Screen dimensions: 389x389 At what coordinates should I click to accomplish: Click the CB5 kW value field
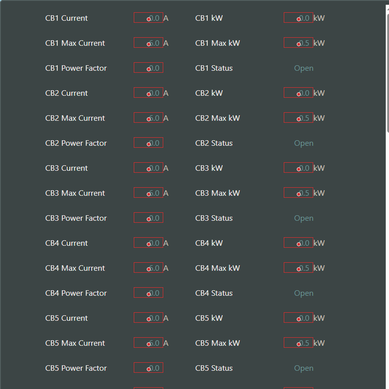coord(298,318)
